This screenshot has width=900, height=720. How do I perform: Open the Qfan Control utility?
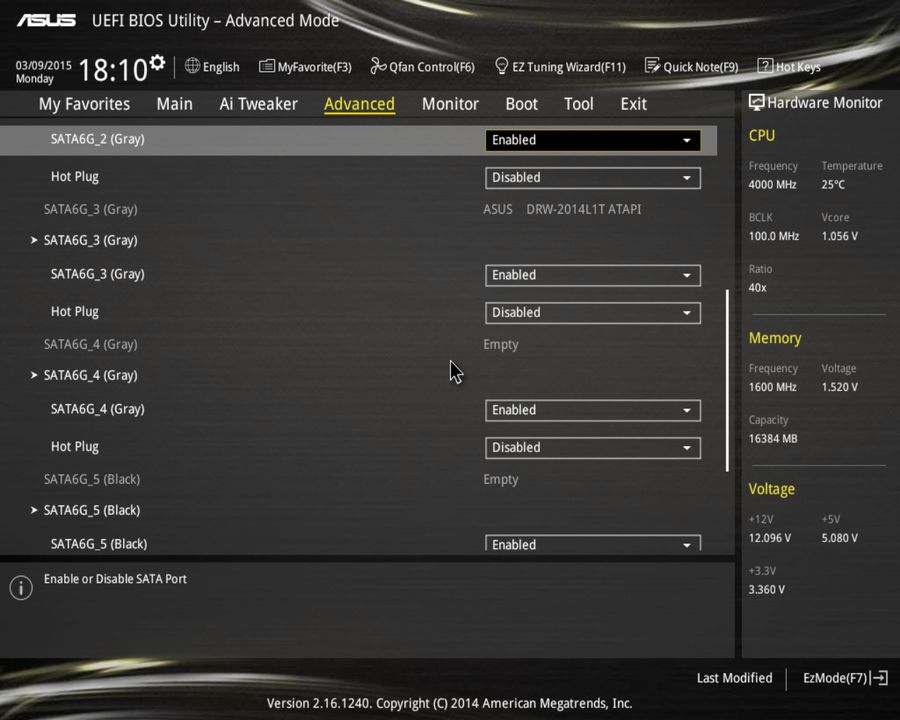coord(422,66)
